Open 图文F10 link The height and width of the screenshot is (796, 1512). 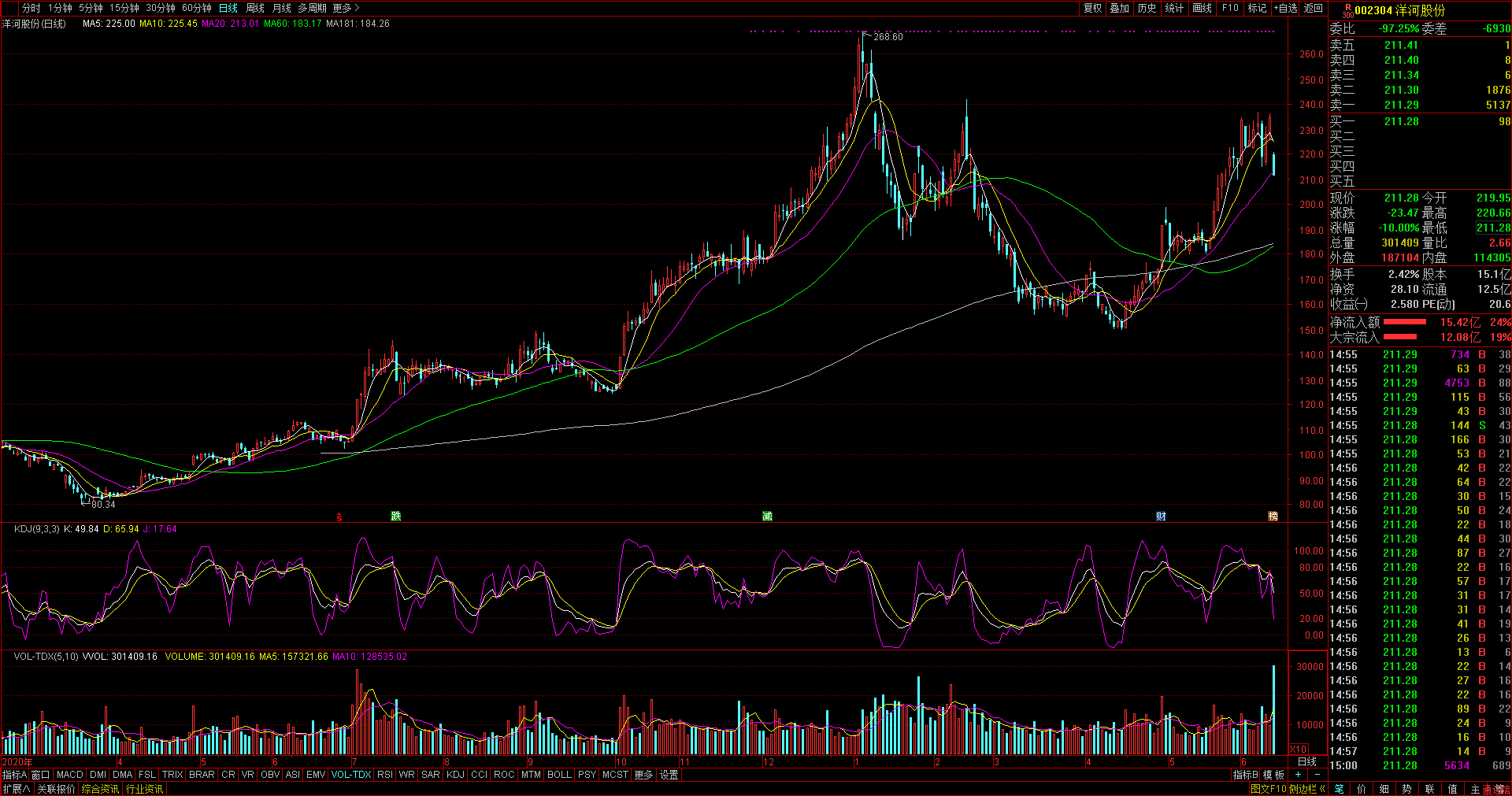click(1268, 789)
